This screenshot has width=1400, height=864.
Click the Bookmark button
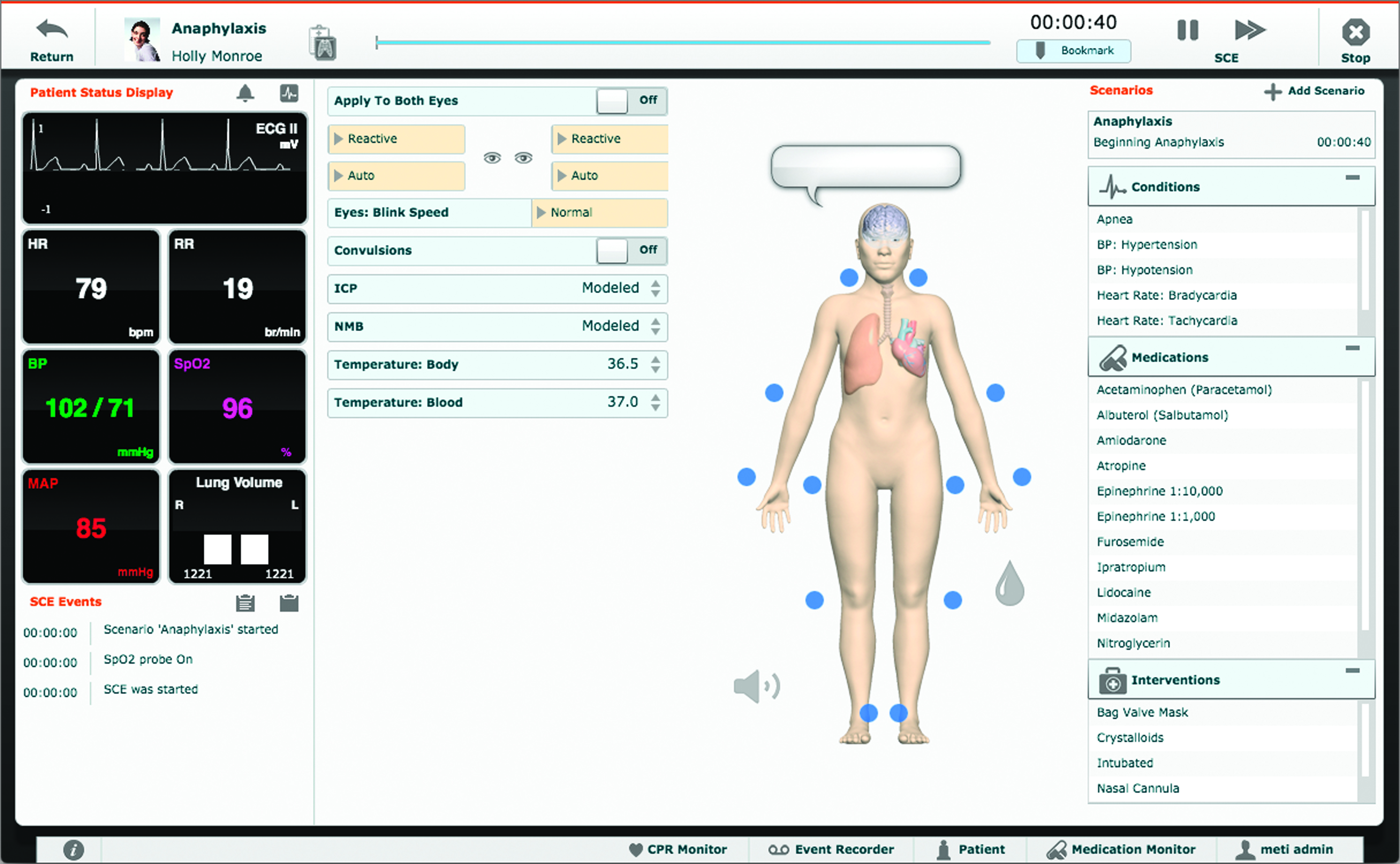click(x=1073, y=51)
